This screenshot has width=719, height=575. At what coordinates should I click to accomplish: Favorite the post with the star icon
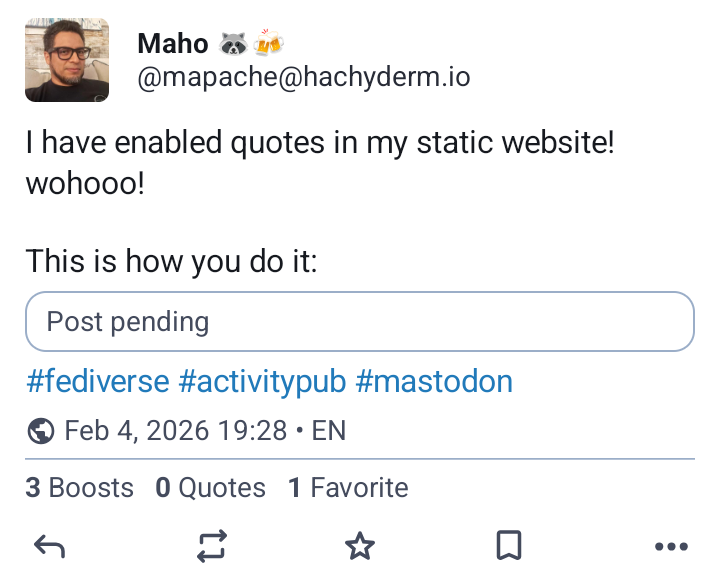pyautogui.click(x=359, y=546)
